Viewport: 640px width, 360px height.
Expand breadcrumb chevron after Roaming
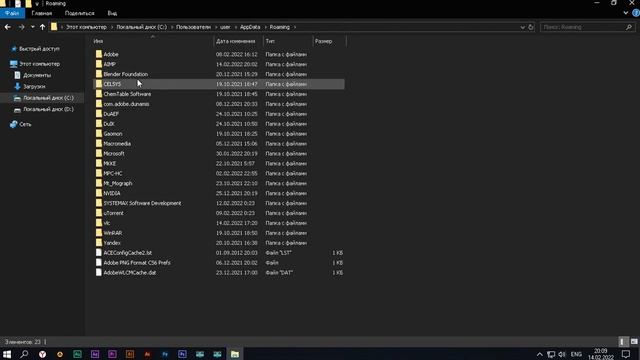coord(295,27)
